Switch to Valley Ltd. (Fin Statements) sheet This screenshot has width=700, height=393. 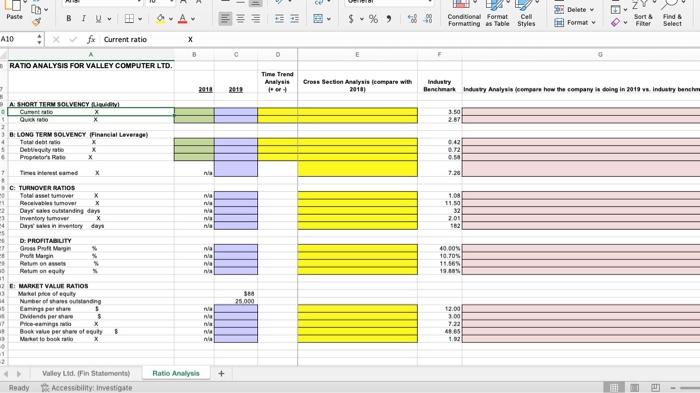[86, 373]
